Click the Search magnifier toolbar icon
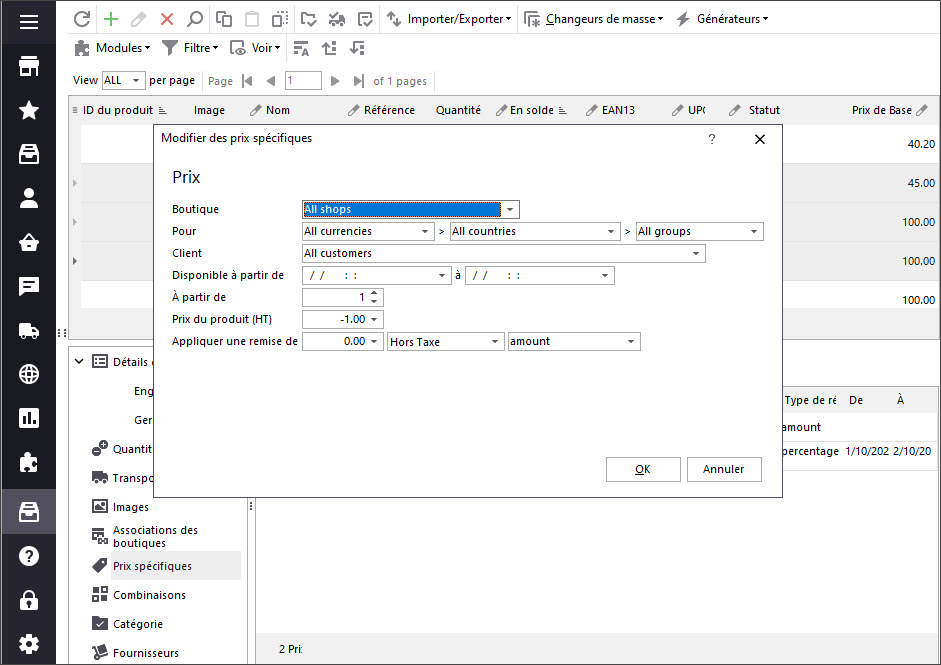The image size is (941, 665). coord(194,19)
